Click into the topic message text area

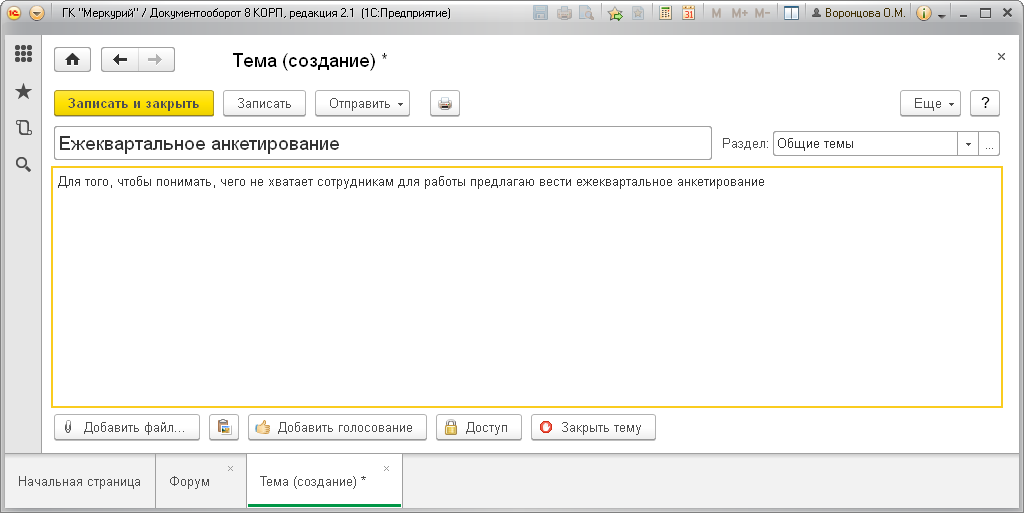[x=527, y=287]
